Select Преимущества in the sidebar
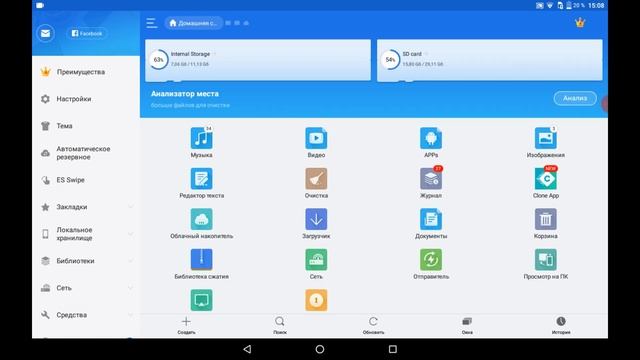640x360 pixels. (x=86, y=72)
